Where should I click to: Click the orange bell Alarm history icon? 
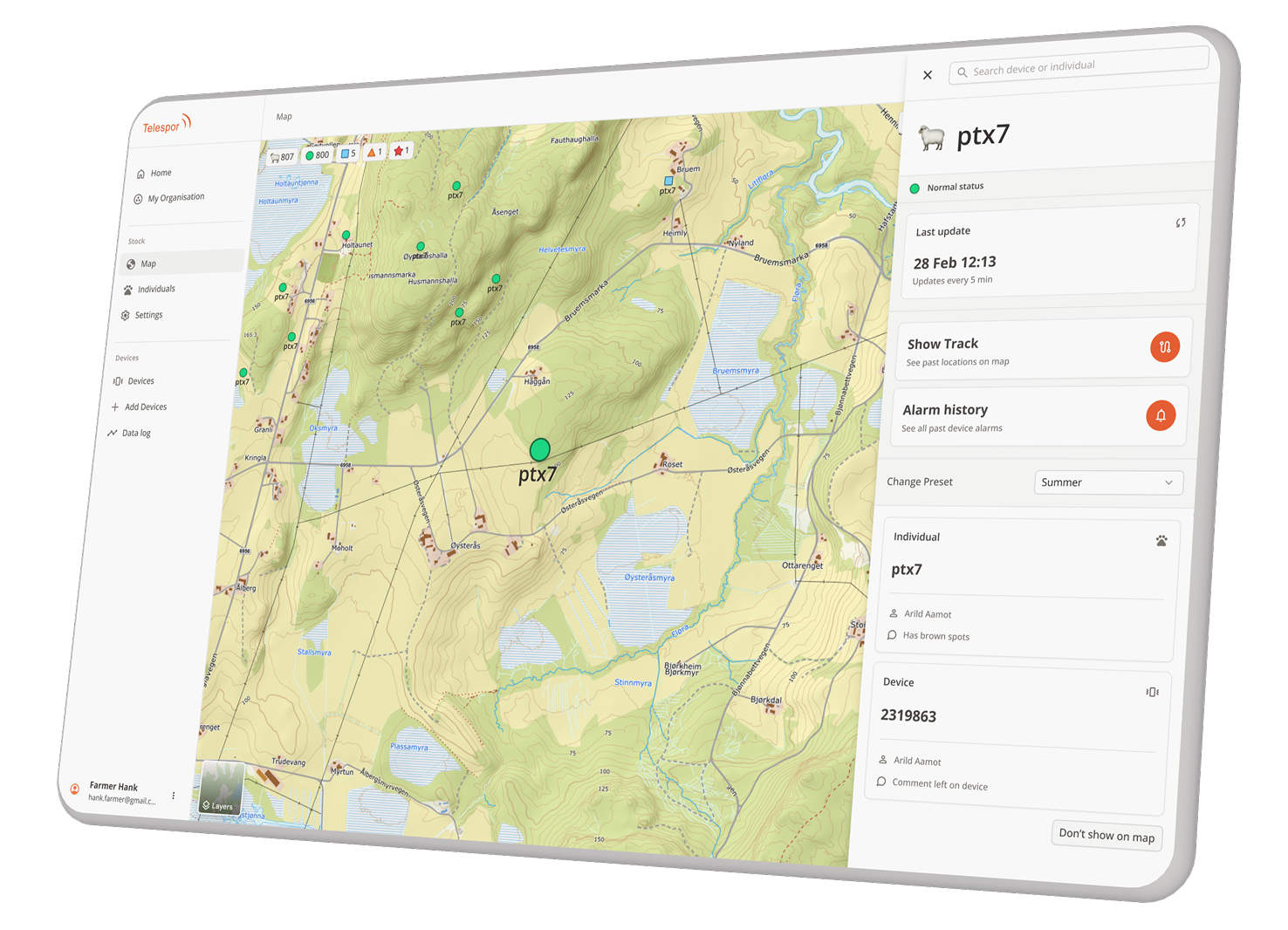1161,415
